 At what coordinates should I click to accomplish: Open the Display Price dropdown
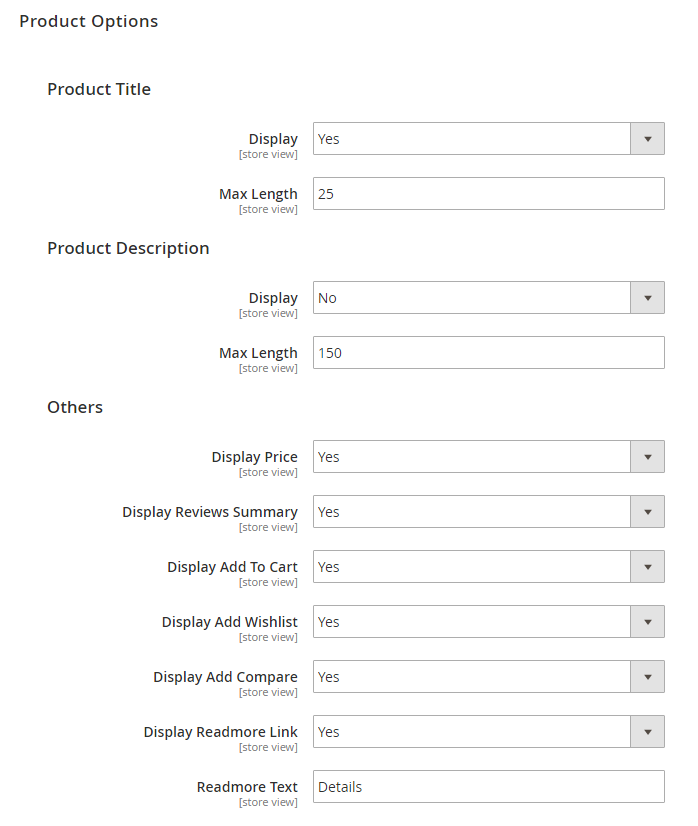[x=488, y=457]
